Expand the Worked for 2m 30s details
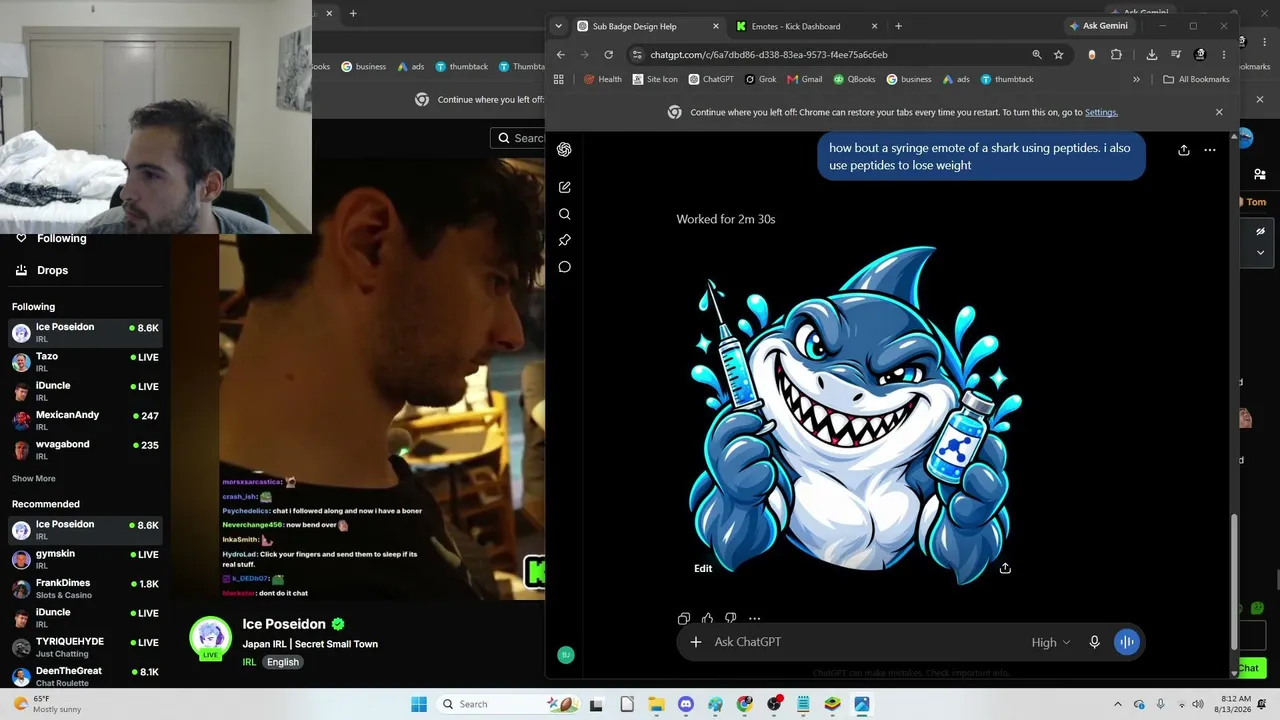Viewport: 1280px width, 720px height. click(725, 219)
